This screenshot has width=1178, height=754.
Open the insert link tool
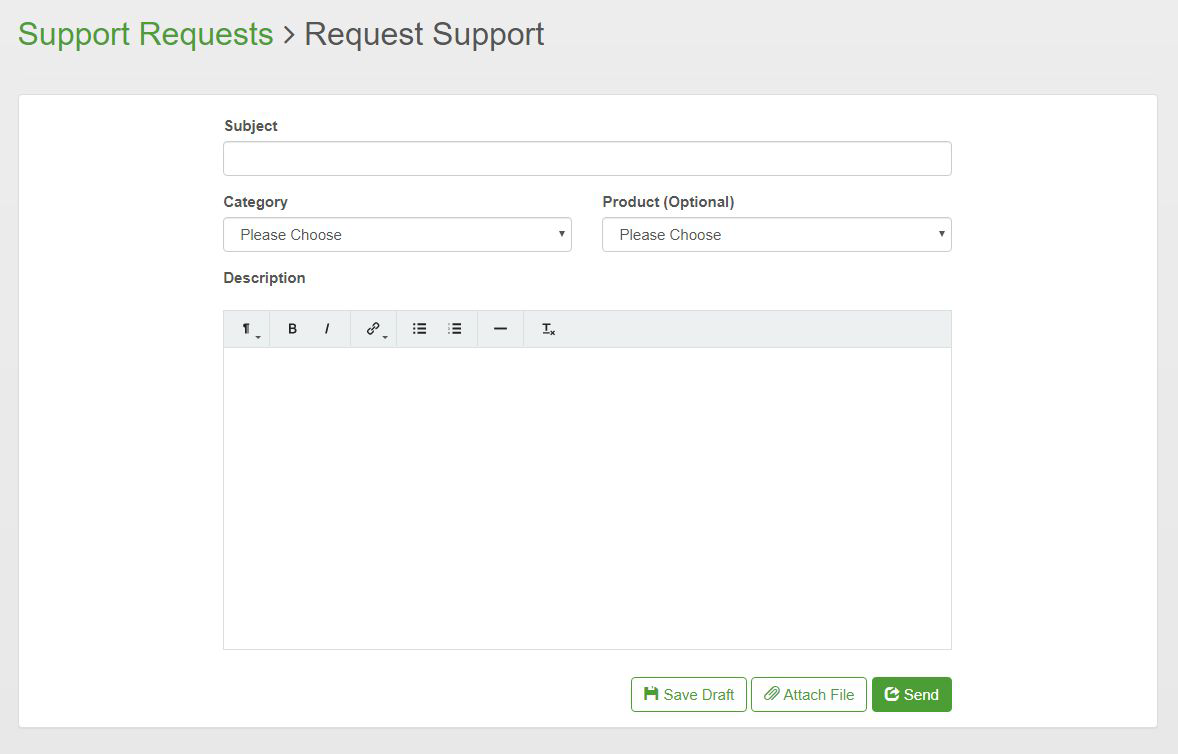pyautogui.click(x=374, y=329)
